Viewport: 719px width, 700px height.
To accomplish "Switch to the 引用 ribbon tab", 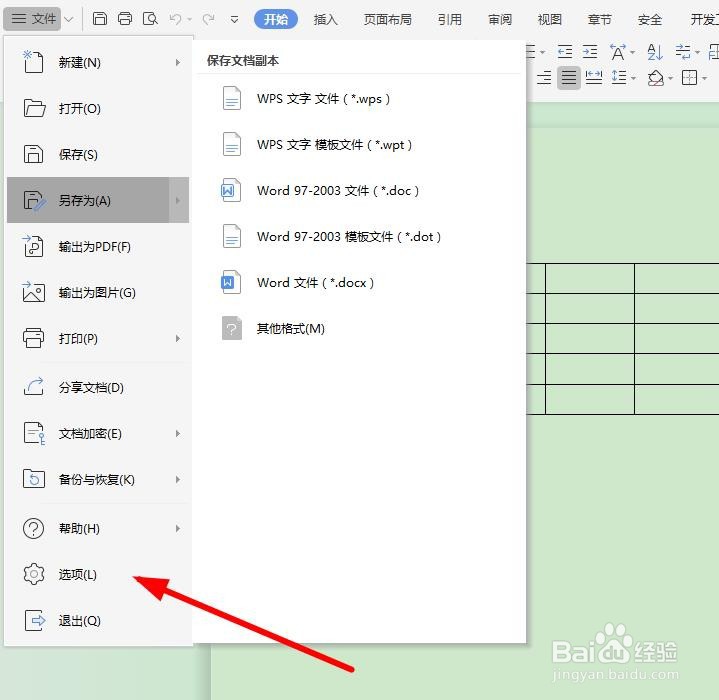I will (449, 19).
